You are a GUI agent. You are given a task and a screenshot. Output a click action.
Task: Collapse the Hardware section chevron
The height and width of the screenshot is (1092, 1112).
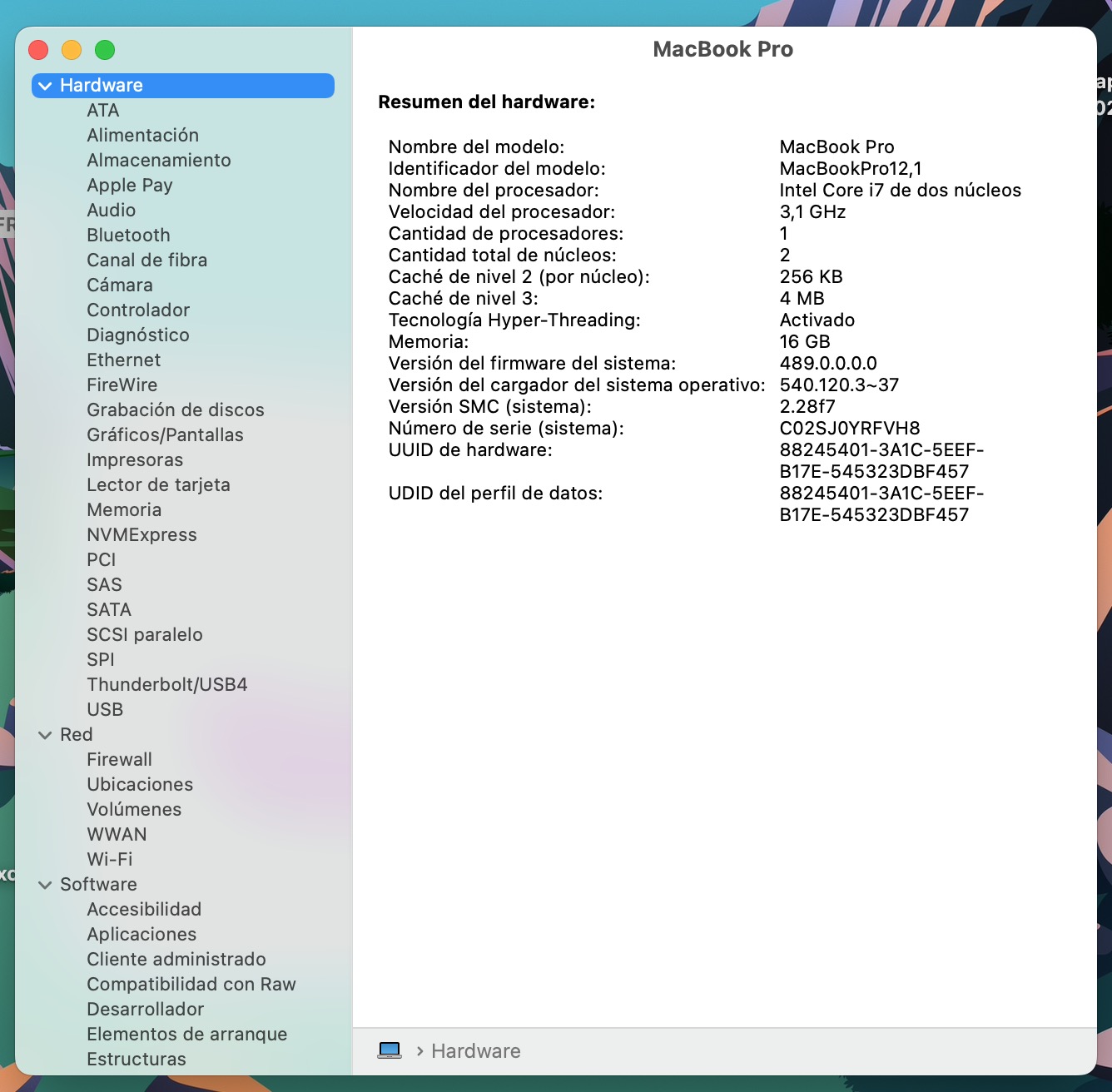click(45, 86)
